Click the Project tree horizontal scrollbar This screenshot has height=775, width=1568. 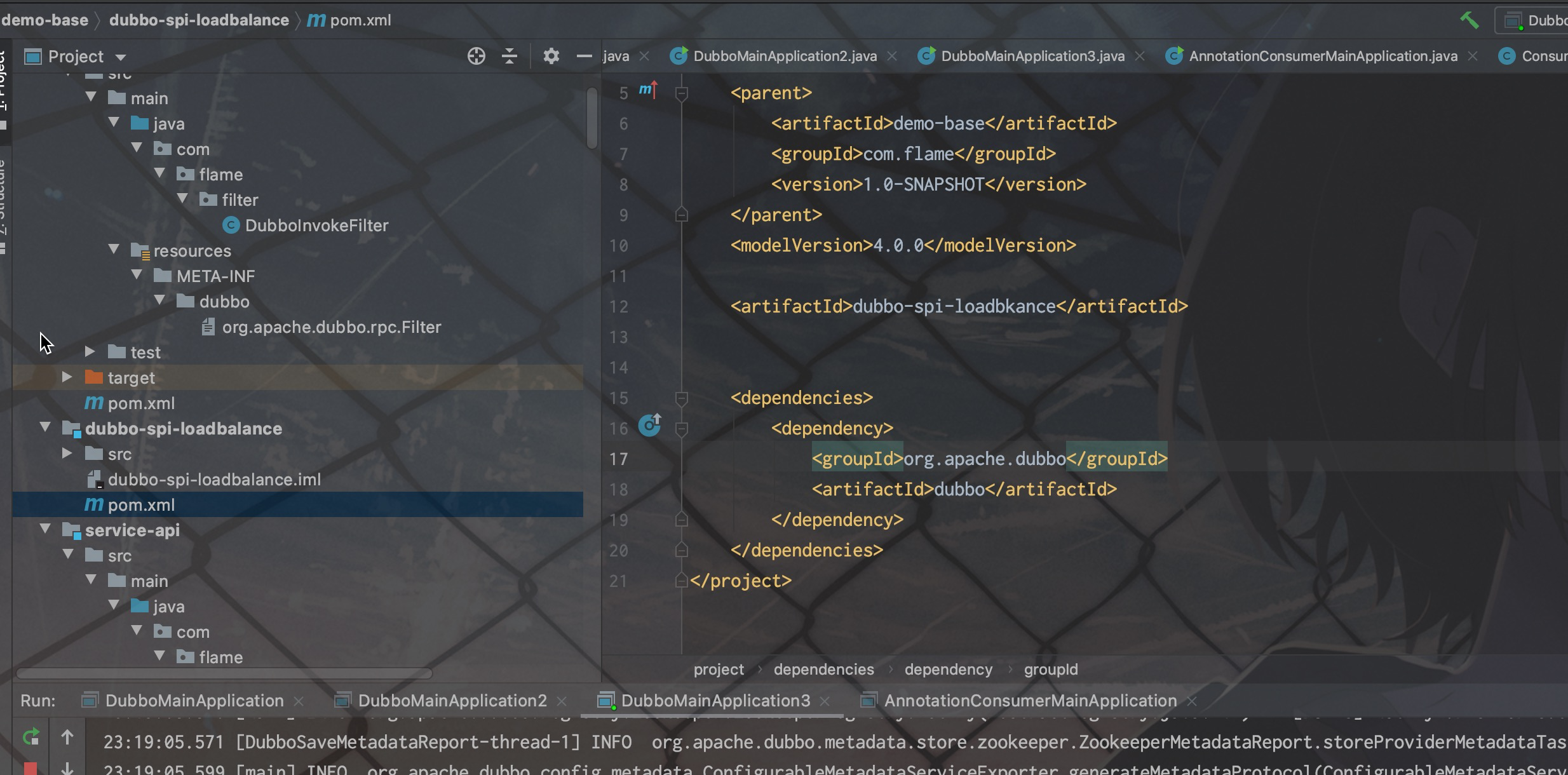click(224, 673)
